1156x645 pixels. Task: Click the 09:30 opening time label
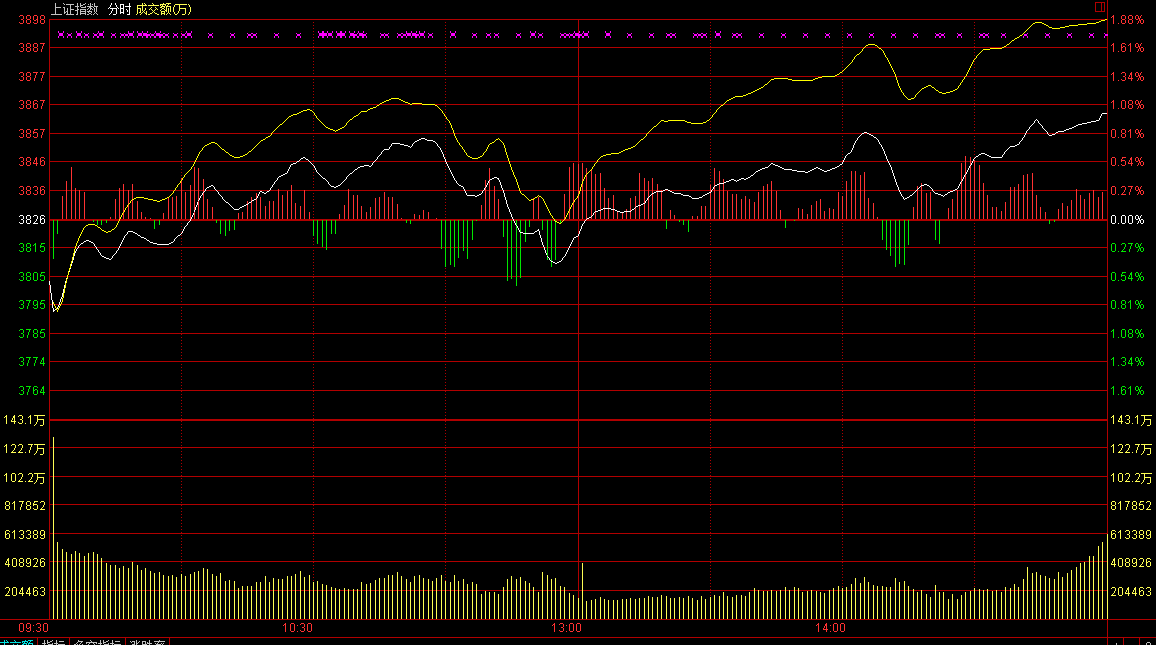33,628
